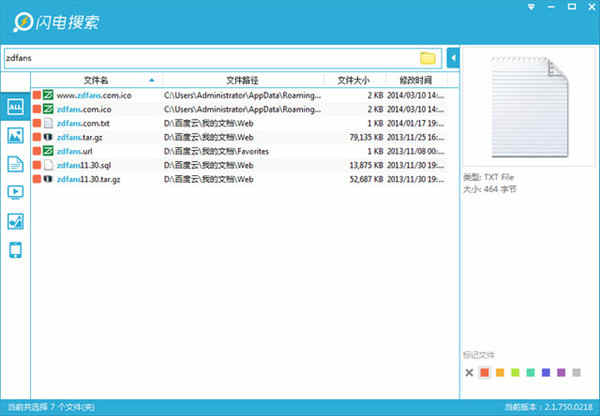Click the red tag of zdfans.tar.gz
The height and width of the screenshot is (416, 600).
[x=37, y=137]
